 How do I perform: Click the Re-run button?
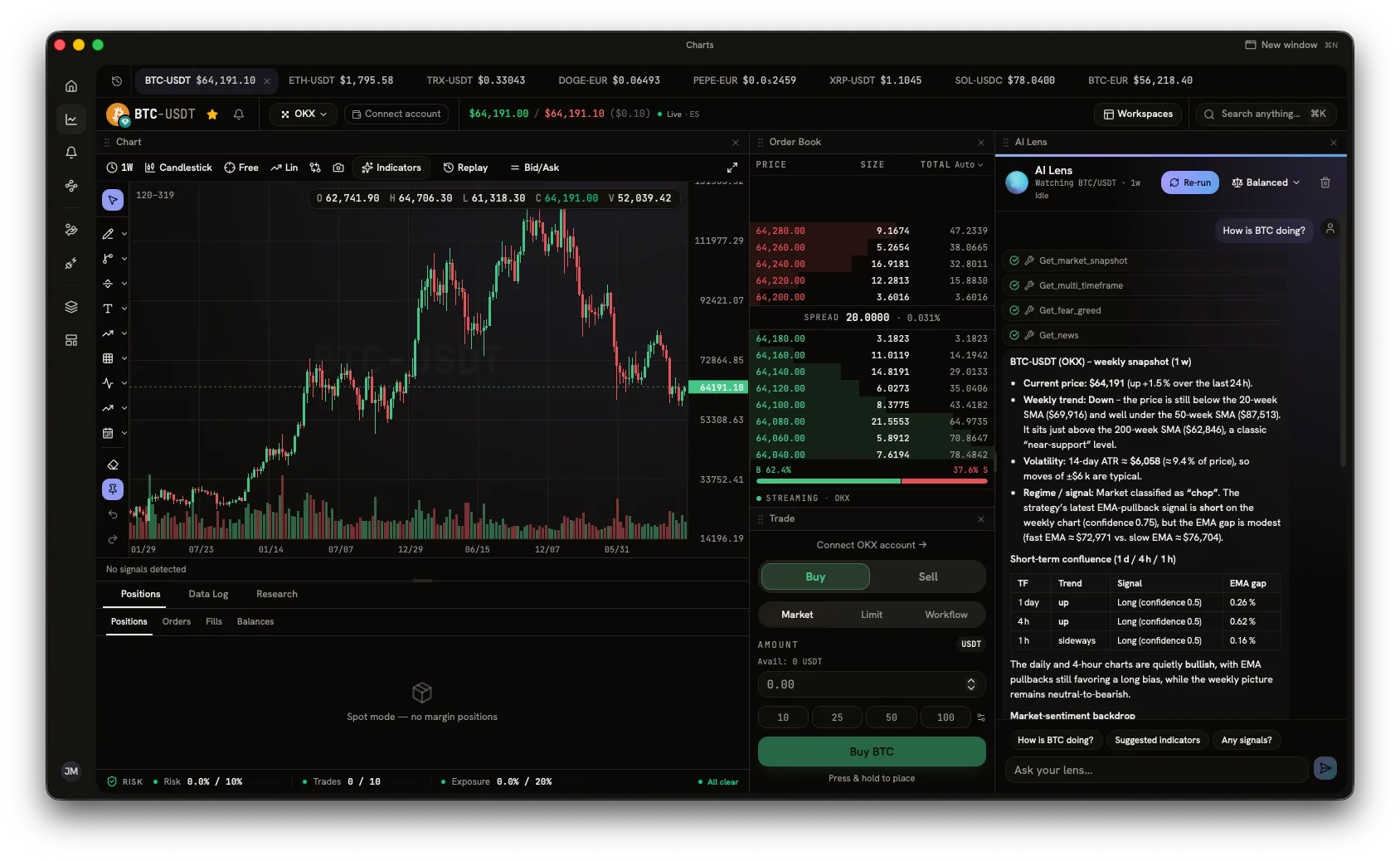coord(1190,182)
